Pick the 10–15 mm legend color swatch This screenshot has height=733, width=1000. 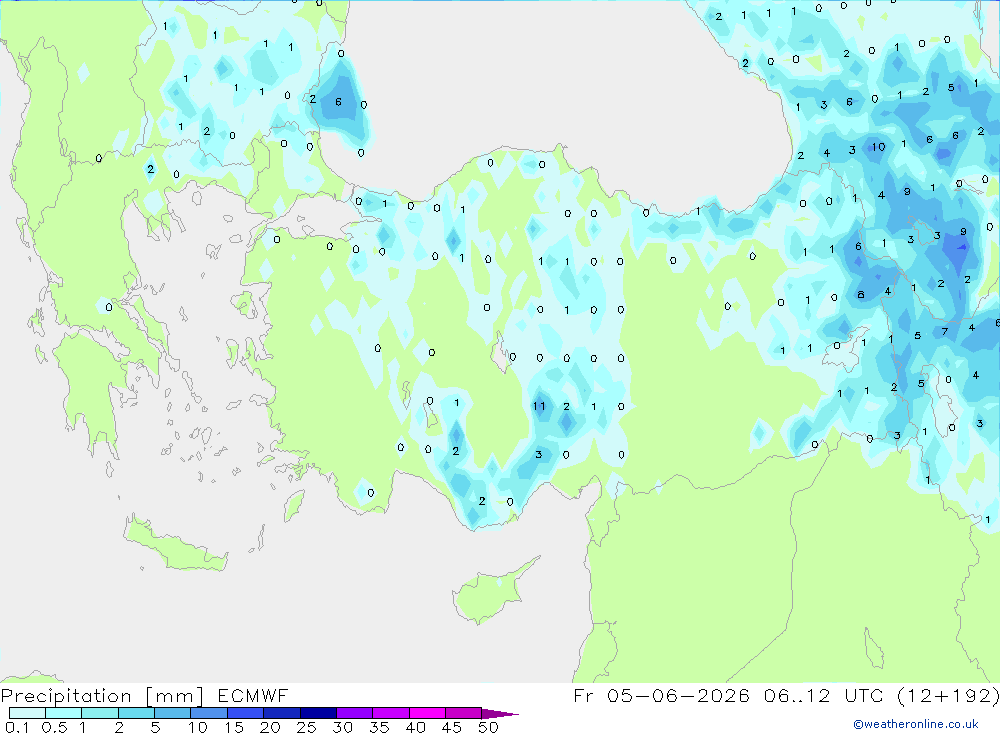209,713
